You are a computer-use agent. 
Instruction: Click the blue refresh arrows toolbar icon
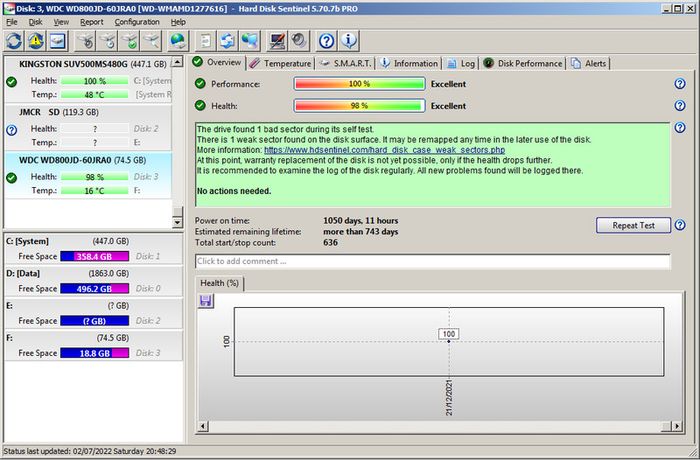point(14,41)
